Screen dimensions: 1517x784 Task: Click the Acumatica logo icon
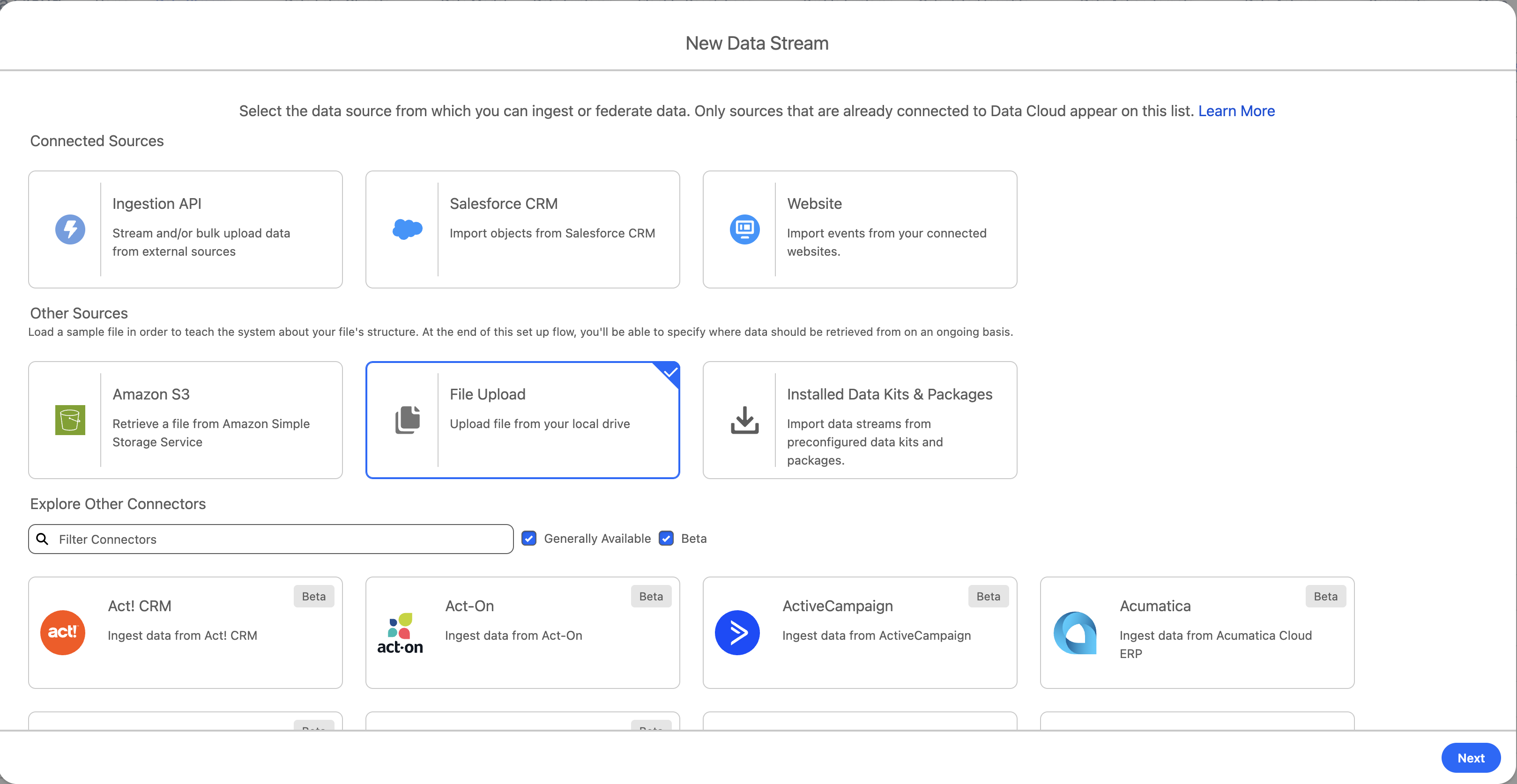1075,633
